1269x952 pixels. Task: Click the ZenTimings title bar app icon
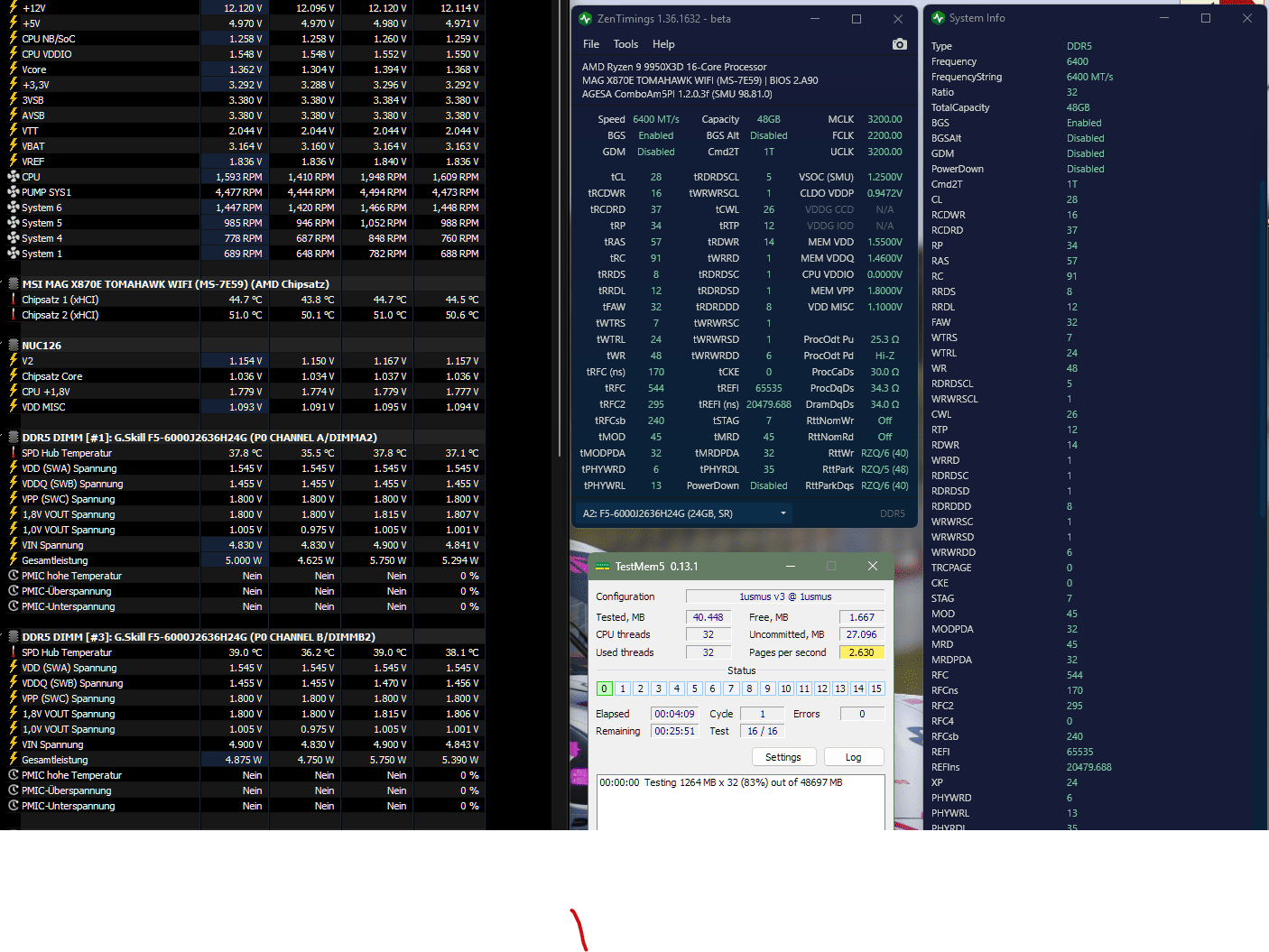pos(586,18)
